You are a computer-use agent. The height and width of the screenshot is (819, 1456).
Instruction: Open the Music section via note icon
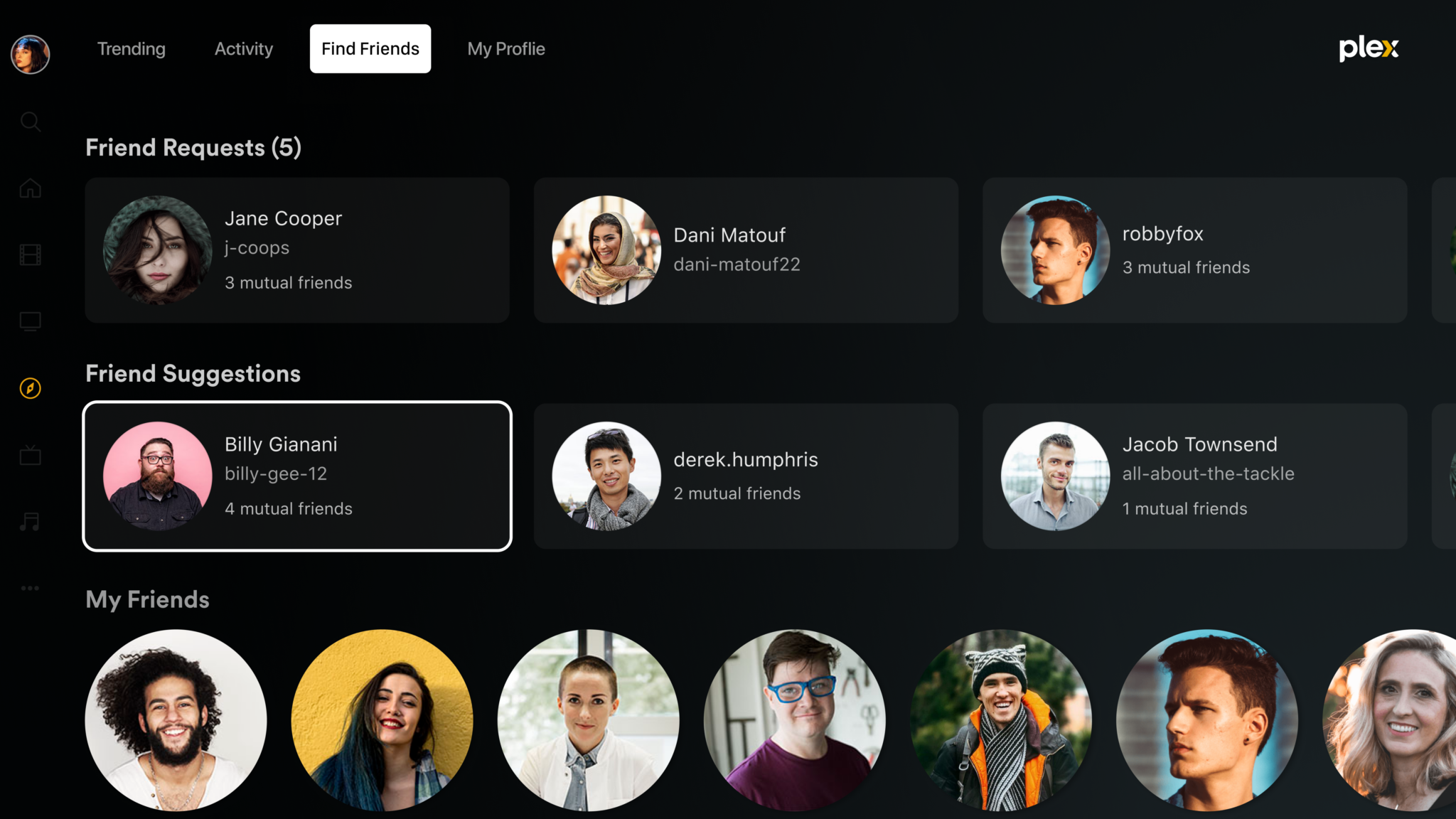click(x=30, y=521)
